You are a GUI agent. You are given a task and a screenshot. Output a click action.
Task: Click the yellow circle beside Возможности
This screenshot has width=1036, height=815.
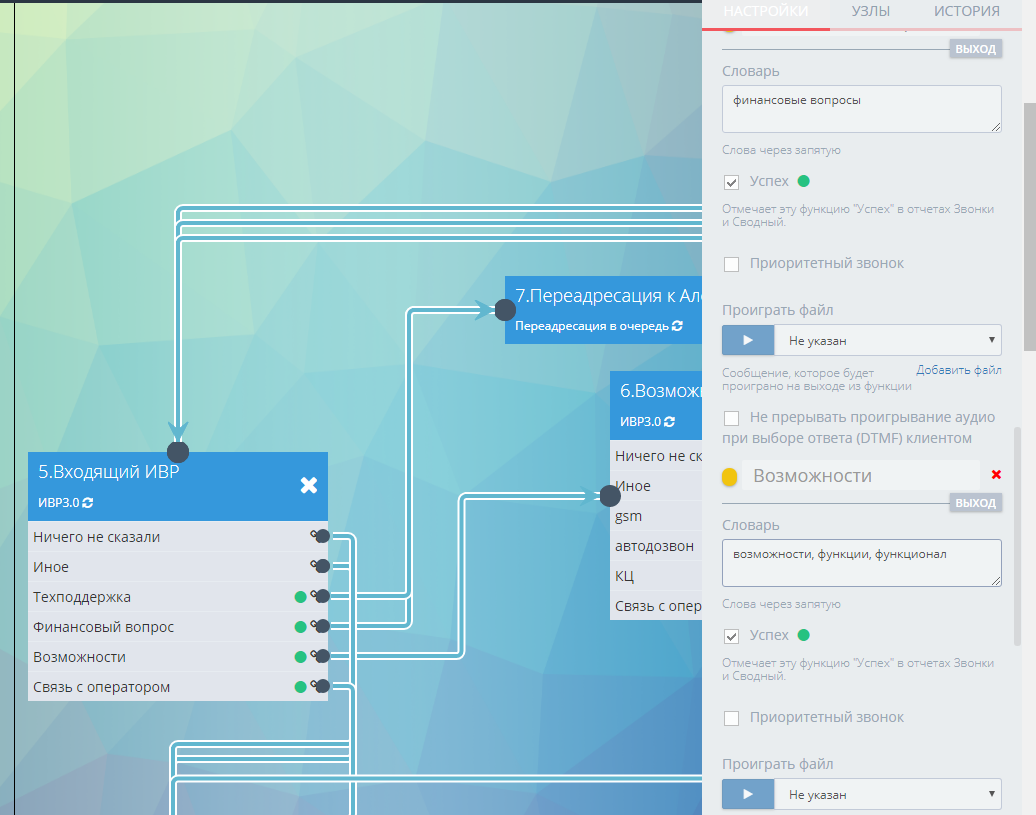[730, 477]
